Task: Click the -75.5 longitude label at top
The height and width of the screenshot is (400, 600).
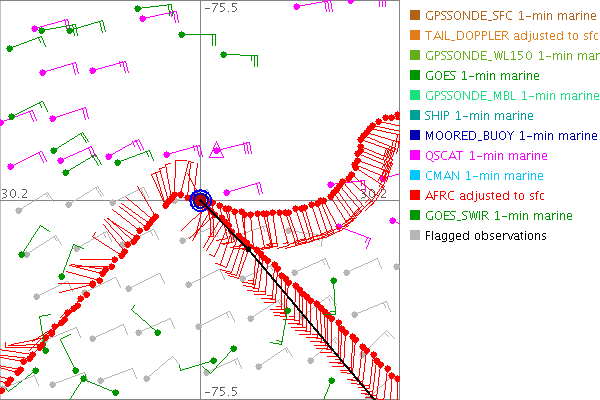Action: pos(221,8)
